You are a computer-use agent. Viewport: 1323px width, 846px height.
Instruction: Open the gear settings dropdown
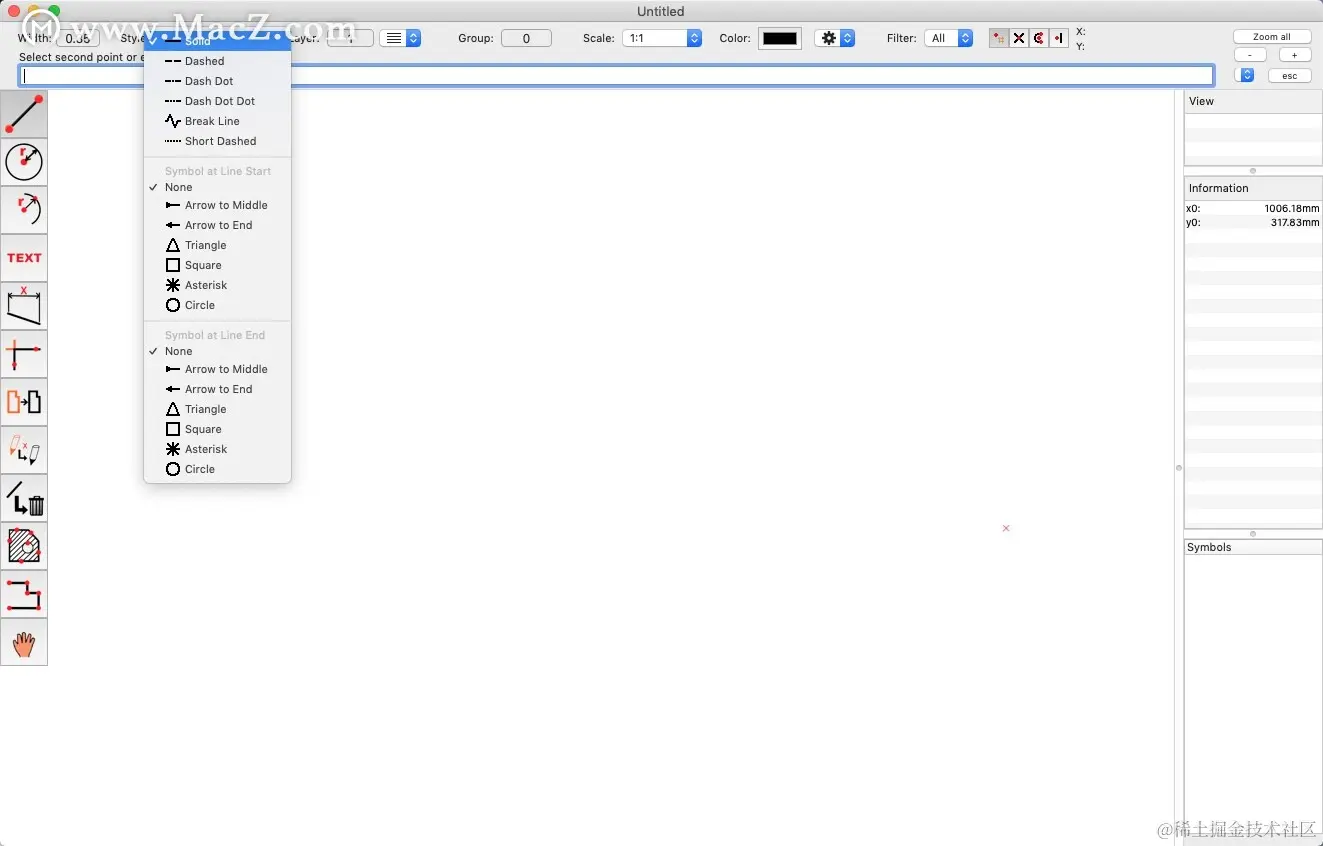(835, 38)
